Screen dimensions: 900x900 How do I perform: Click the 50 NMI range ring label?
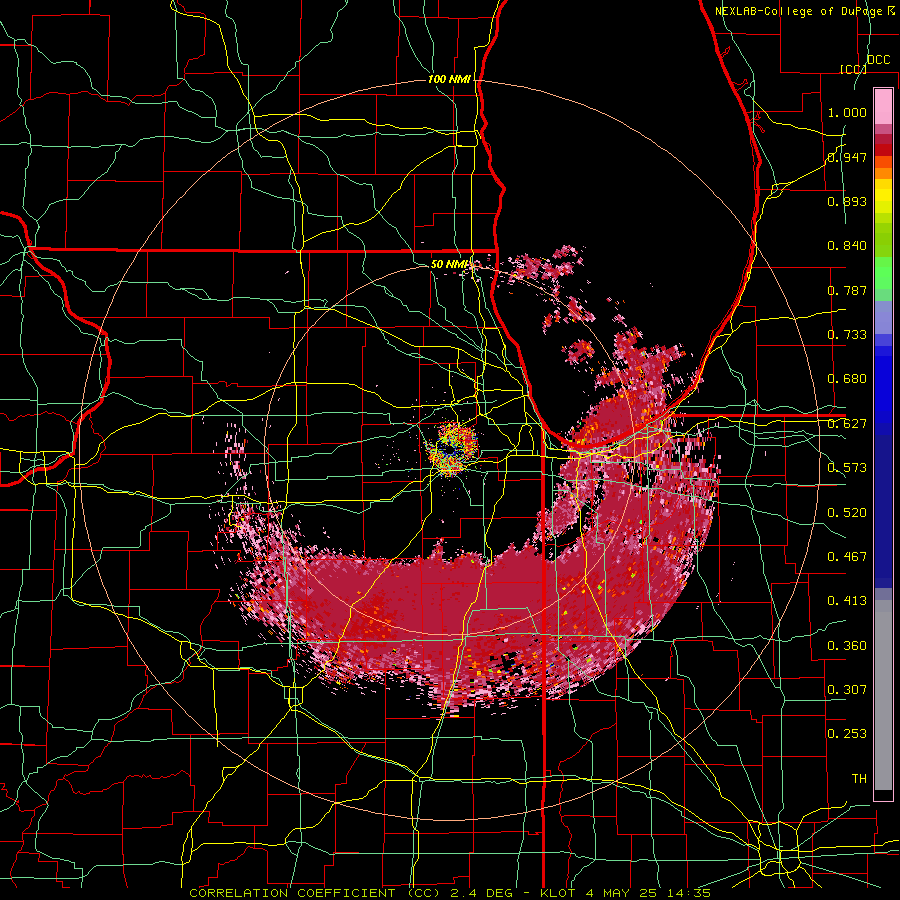pyautogui.click(x=451, y=264)
